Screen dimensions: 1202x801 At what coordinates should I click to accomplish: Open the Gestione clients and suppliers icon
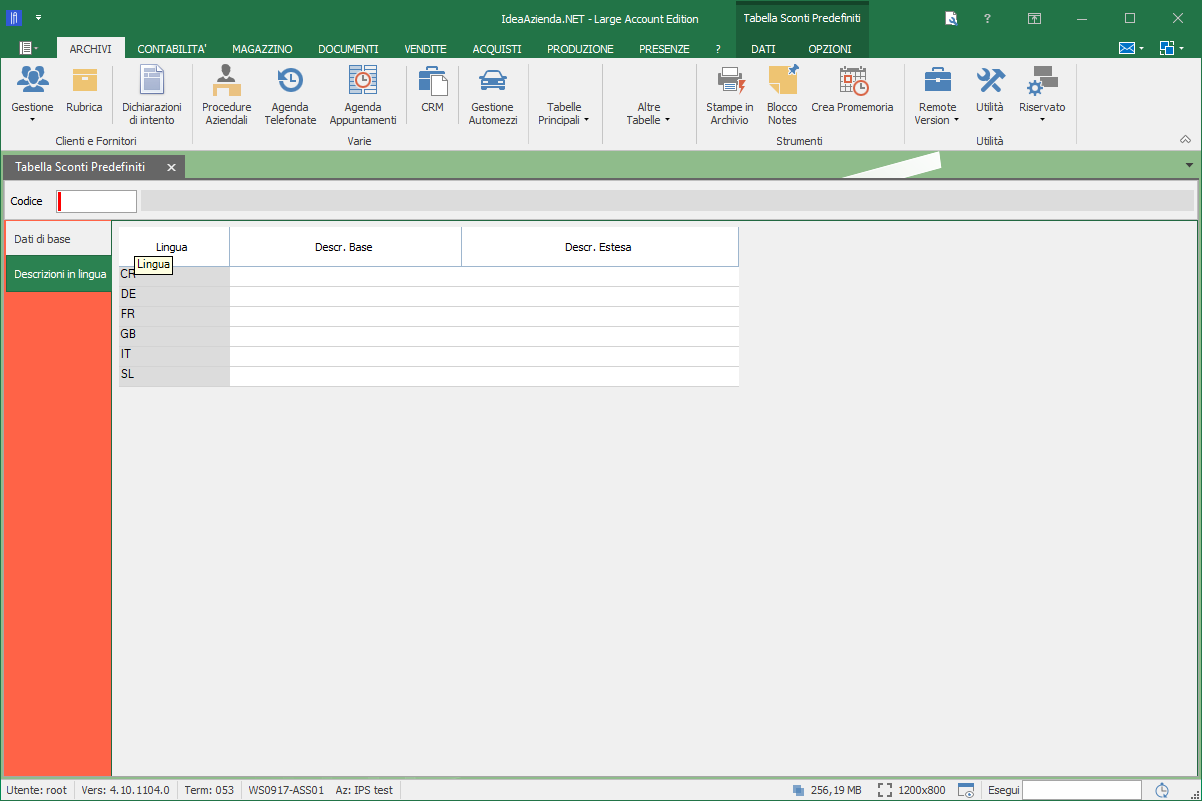pos(32,94)
